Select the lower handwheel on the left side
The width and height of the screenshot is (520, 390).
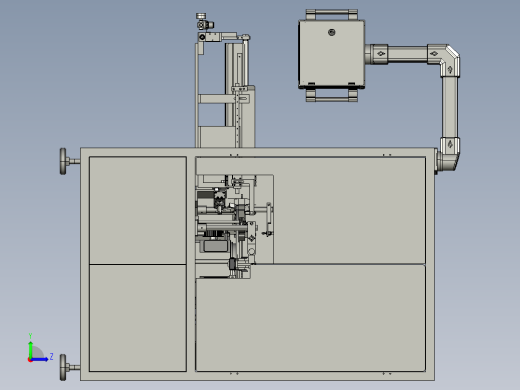pos(63,367)
